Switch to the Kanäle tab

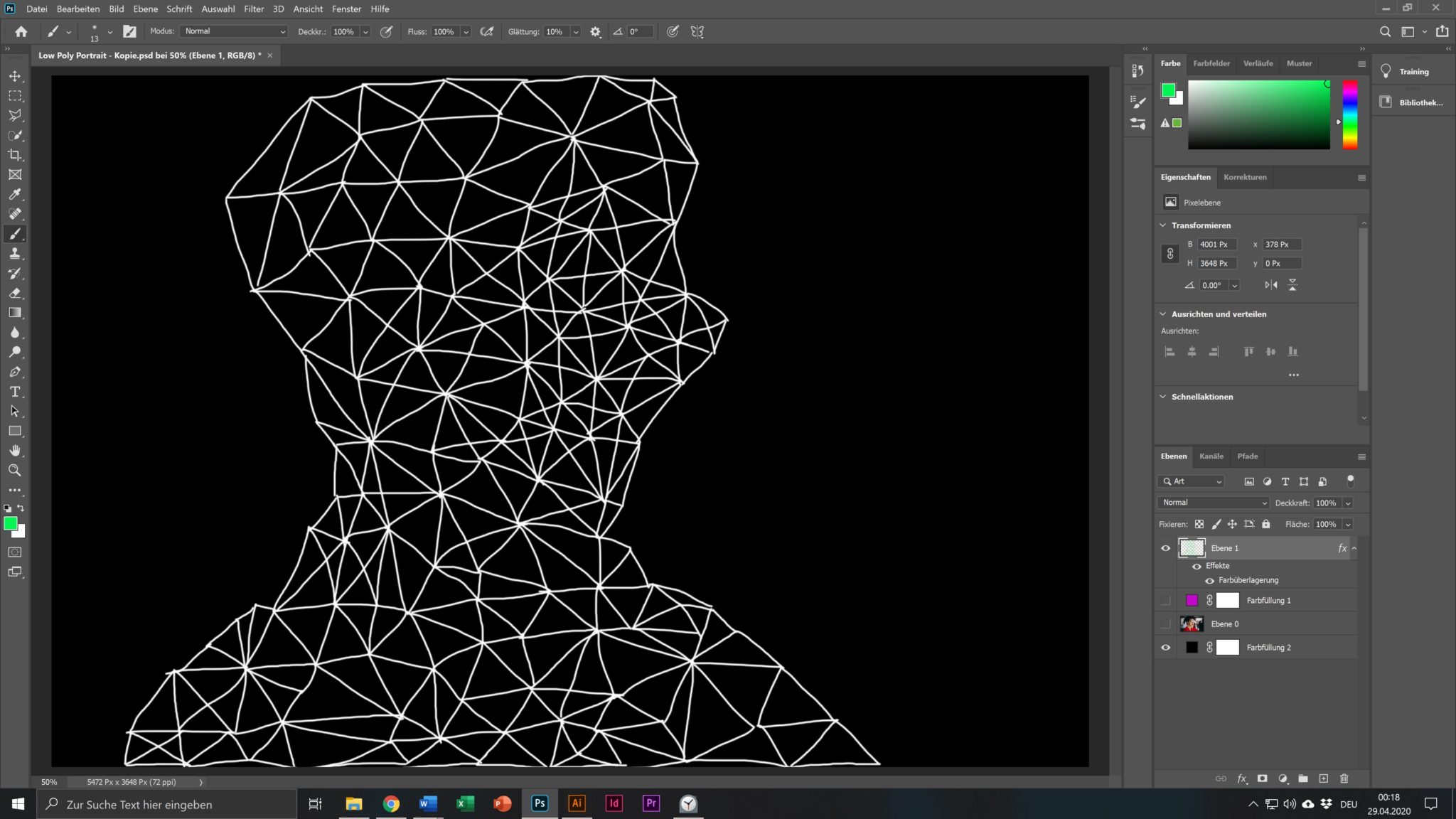[x=1211, y=456]
